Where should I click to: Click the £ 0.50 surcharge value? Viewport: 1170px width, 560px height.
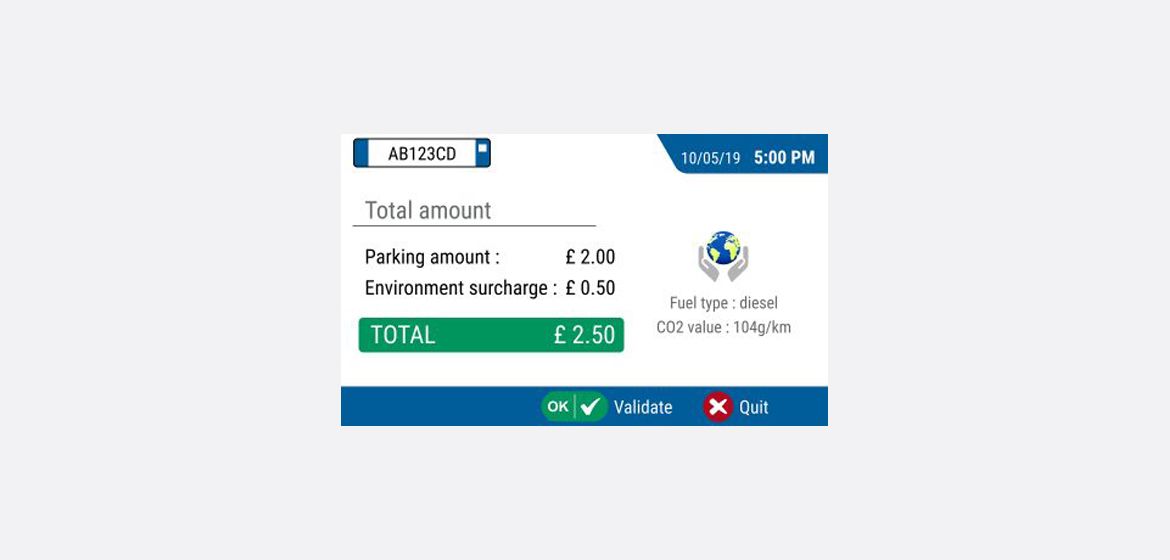click(590, 288)
